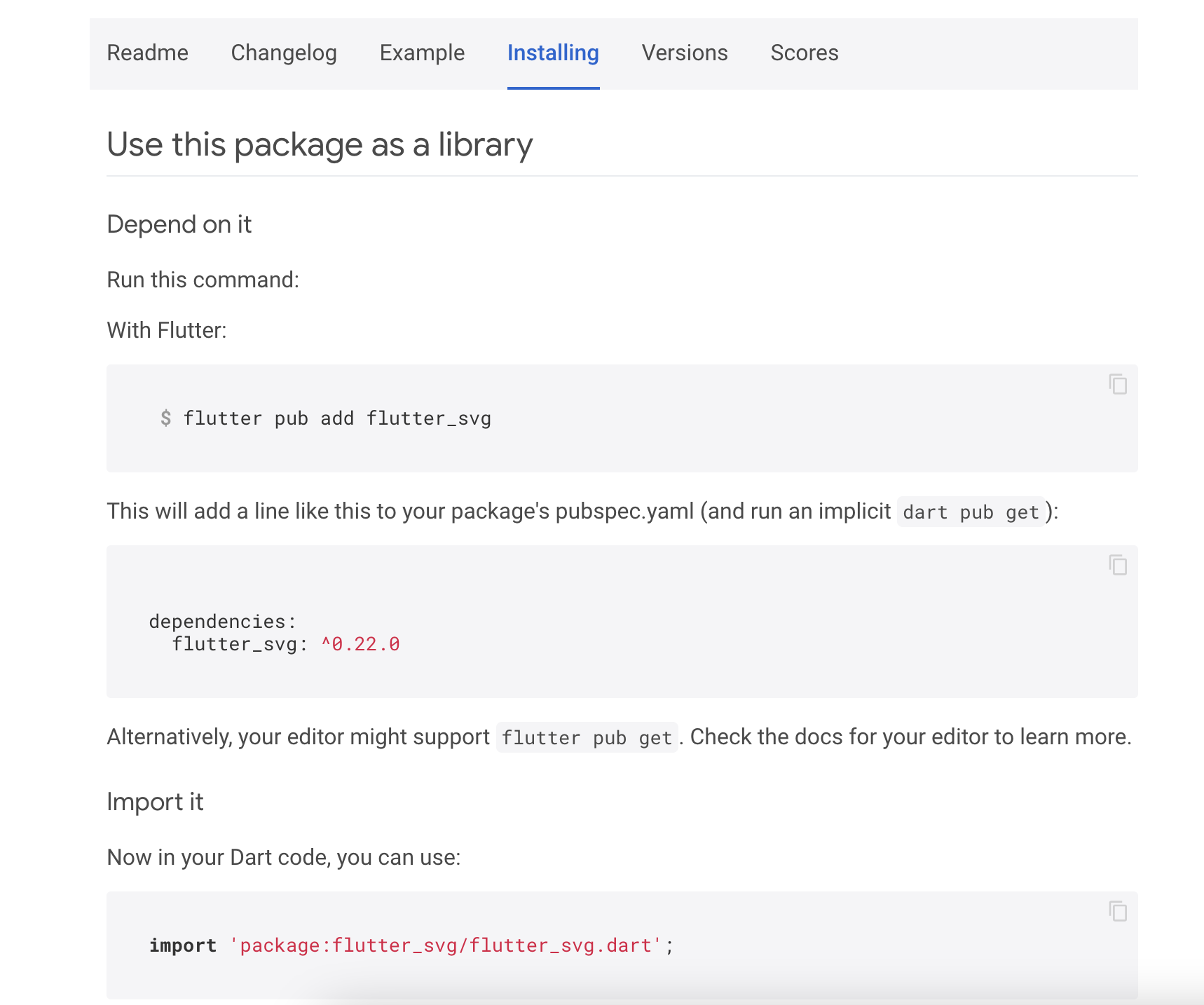The image size is (1204, 1005).
Task: Switch to the Changelog tab
Action: coord(284,53)
